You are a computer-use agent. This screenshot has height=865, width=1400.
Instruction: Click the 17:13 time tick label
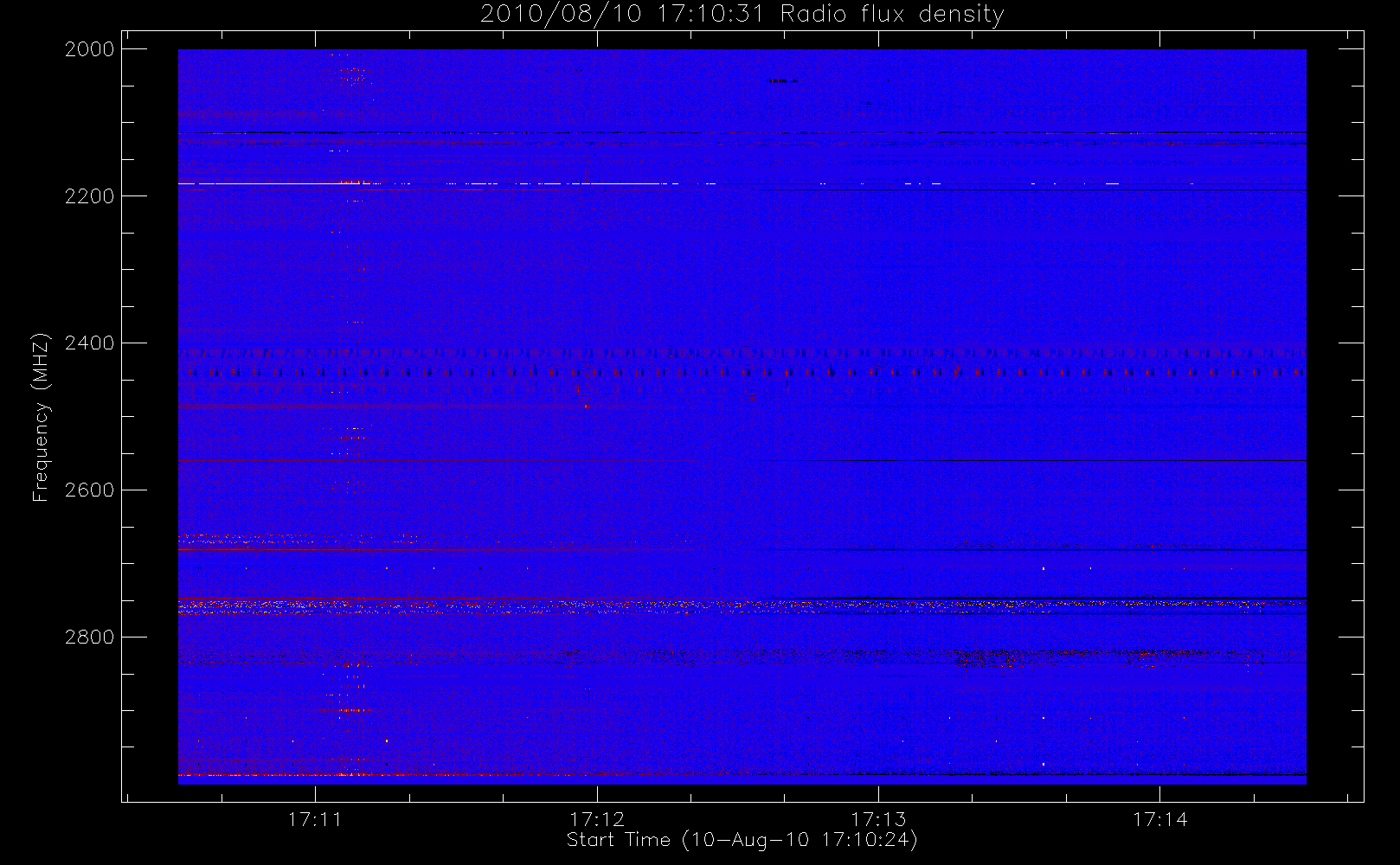click(x=878, y=819)
